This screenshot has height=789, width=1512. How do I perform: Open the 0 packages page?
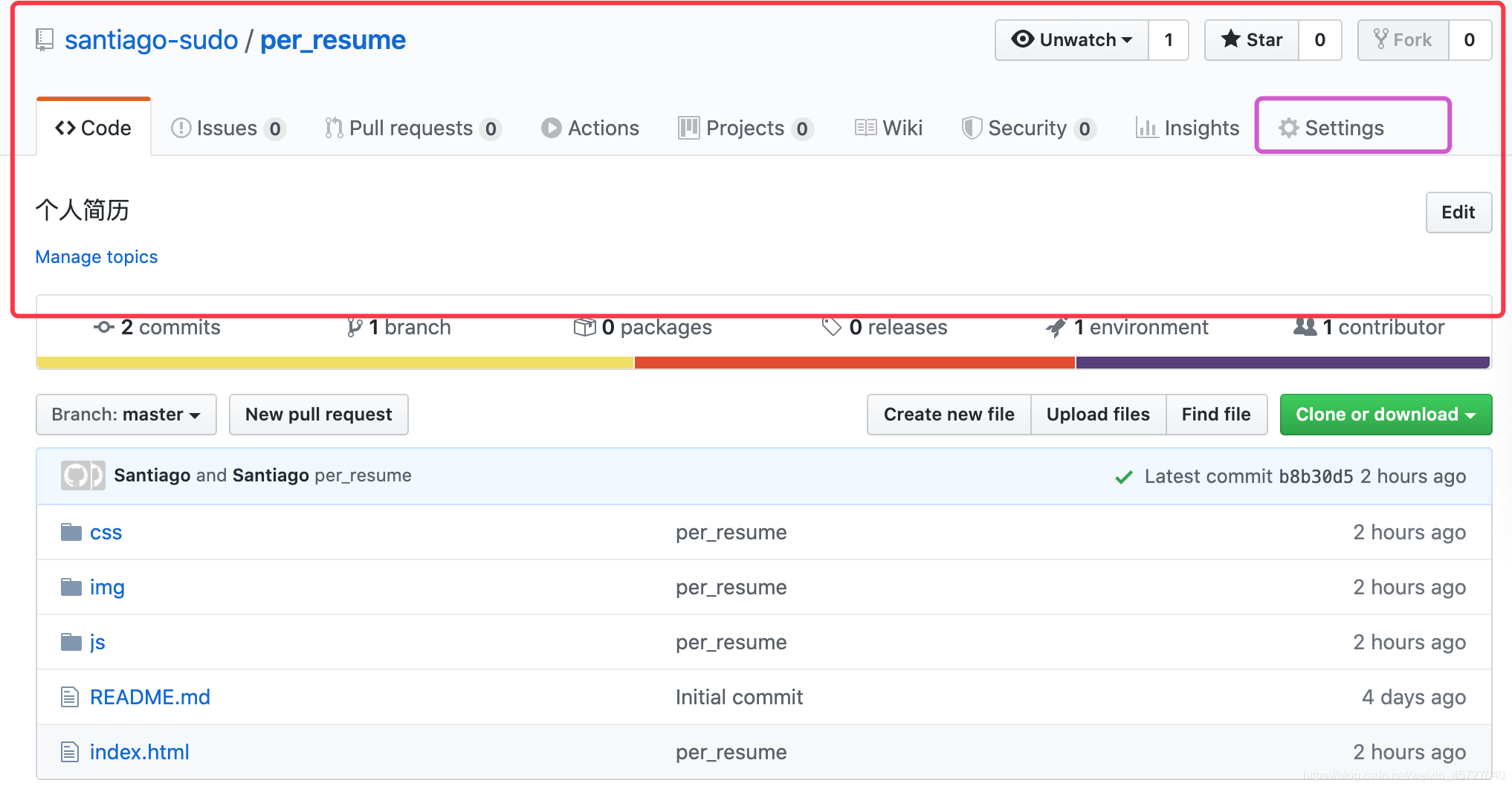[643, 328]
